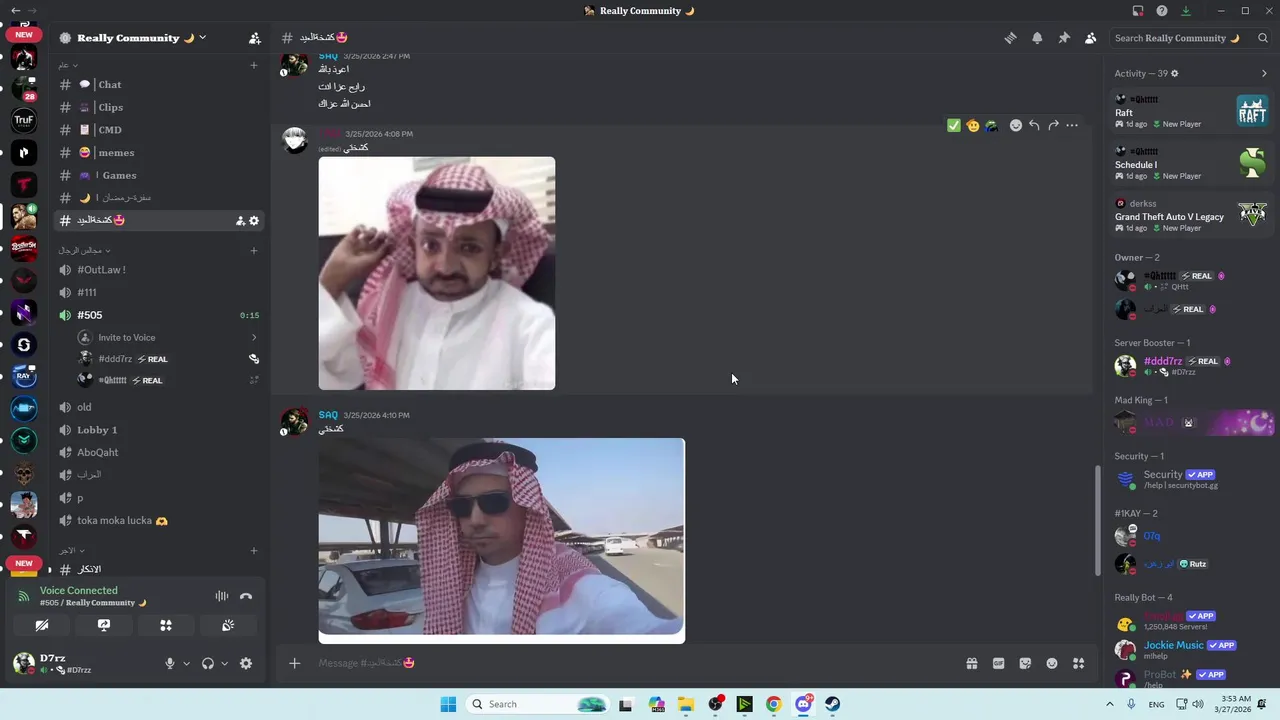1280x720 pixels.
Task: Open Jockie Music bot profile
Action: tap(1191, 649)
